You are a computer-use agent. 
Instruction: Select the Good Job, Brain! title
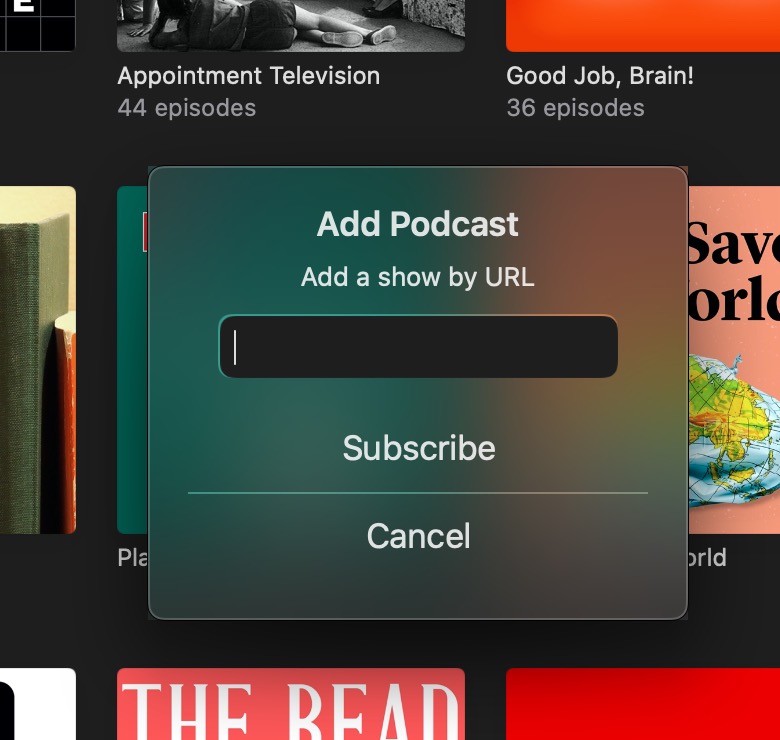599,76
